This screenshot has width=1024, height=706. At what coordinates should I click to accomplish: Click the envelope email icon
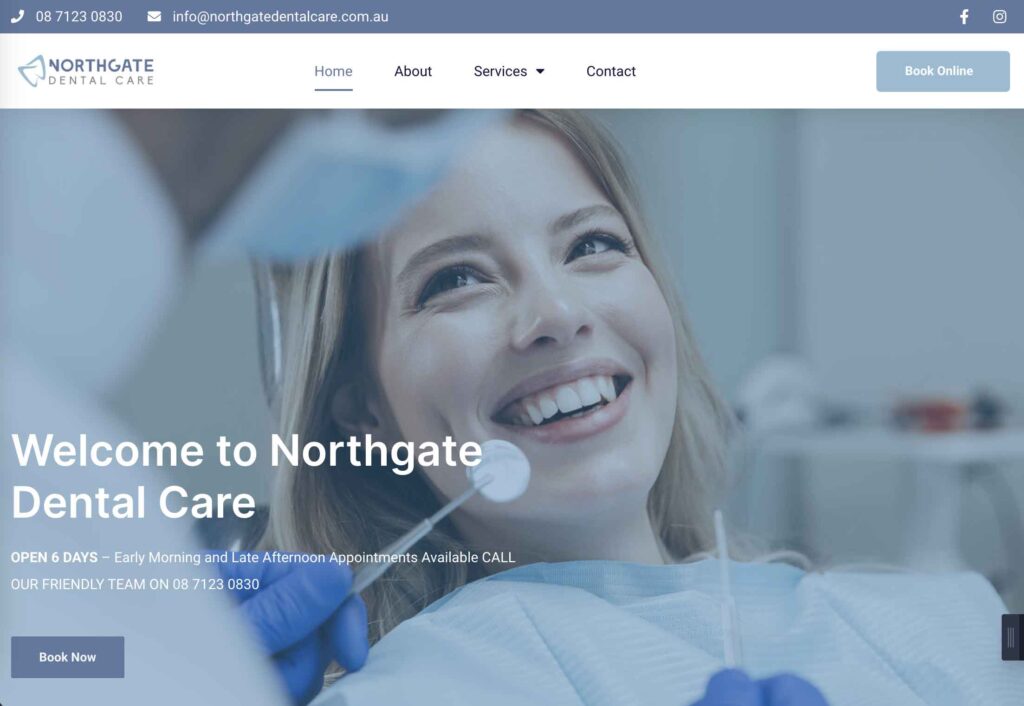coord(154,16)
